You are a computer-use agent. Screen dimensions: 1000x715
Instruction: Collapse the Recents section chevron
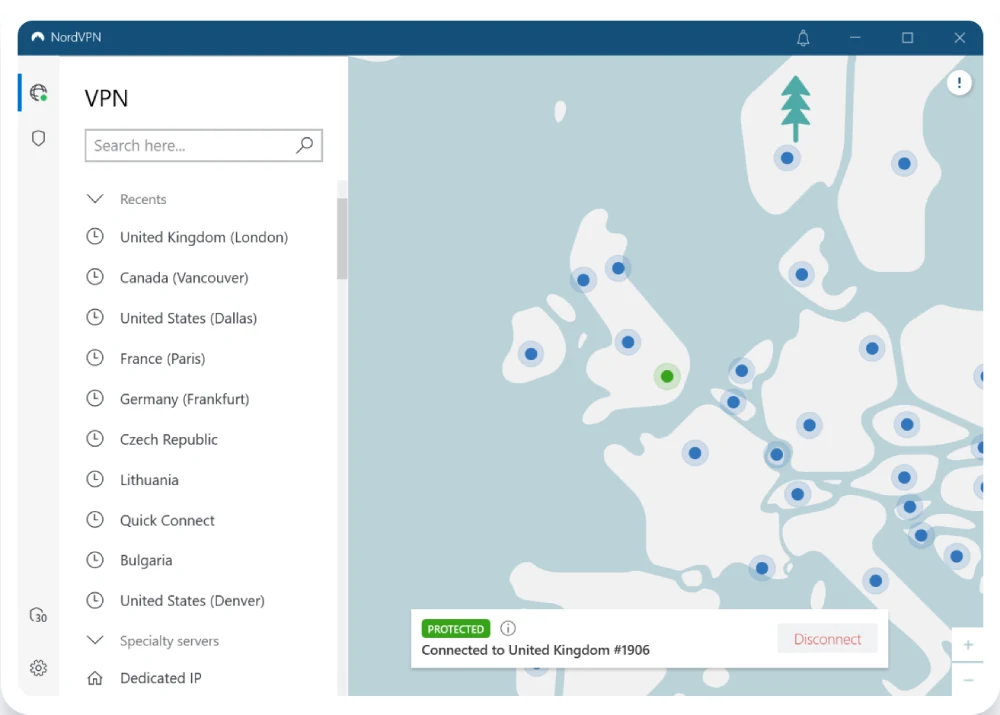[x=95, y=199]
